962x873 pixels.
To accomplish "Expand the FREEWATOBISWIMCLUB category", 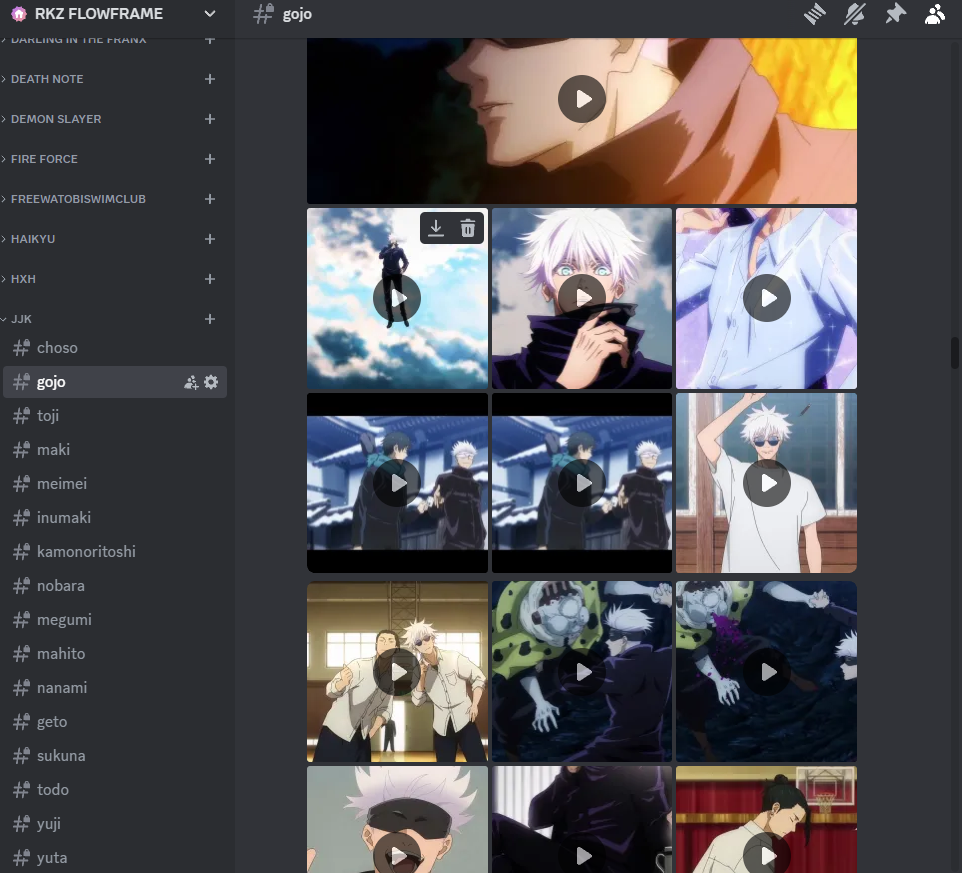I will [x=78, y=199].
